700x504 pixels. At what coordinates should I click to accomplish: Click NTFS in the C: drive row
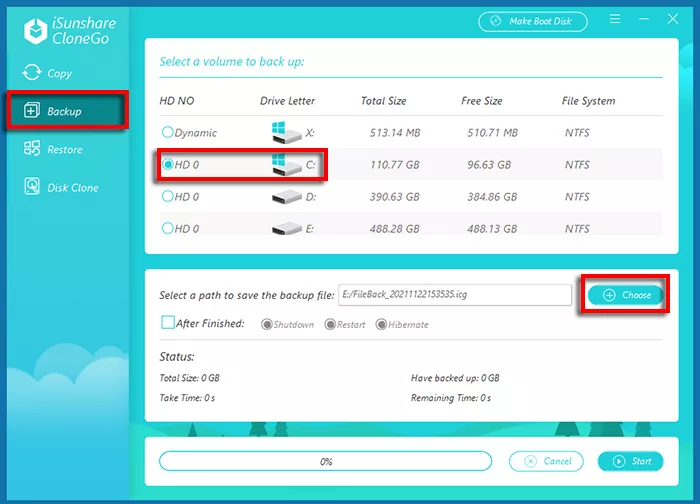tap(577, 165)
